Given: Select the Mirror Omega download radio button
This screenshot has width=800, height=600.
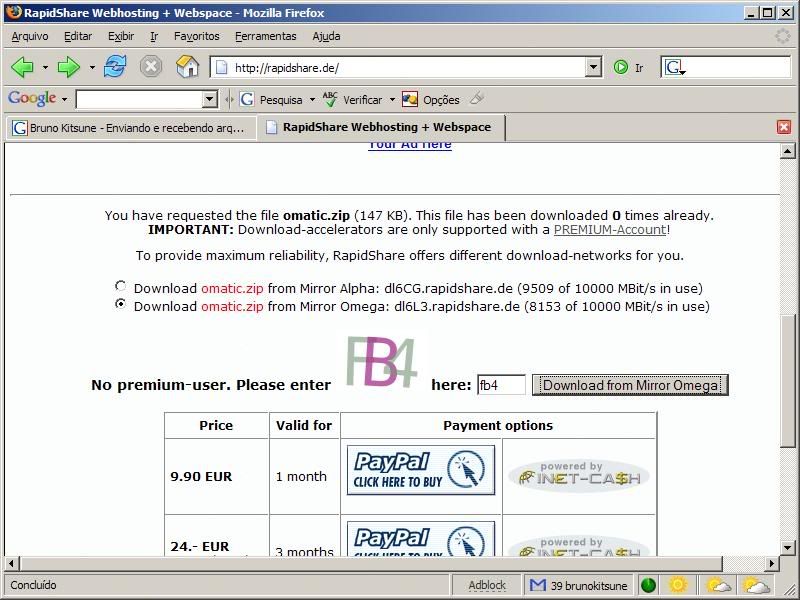Looking at the screenshot, I should point(120,304).
